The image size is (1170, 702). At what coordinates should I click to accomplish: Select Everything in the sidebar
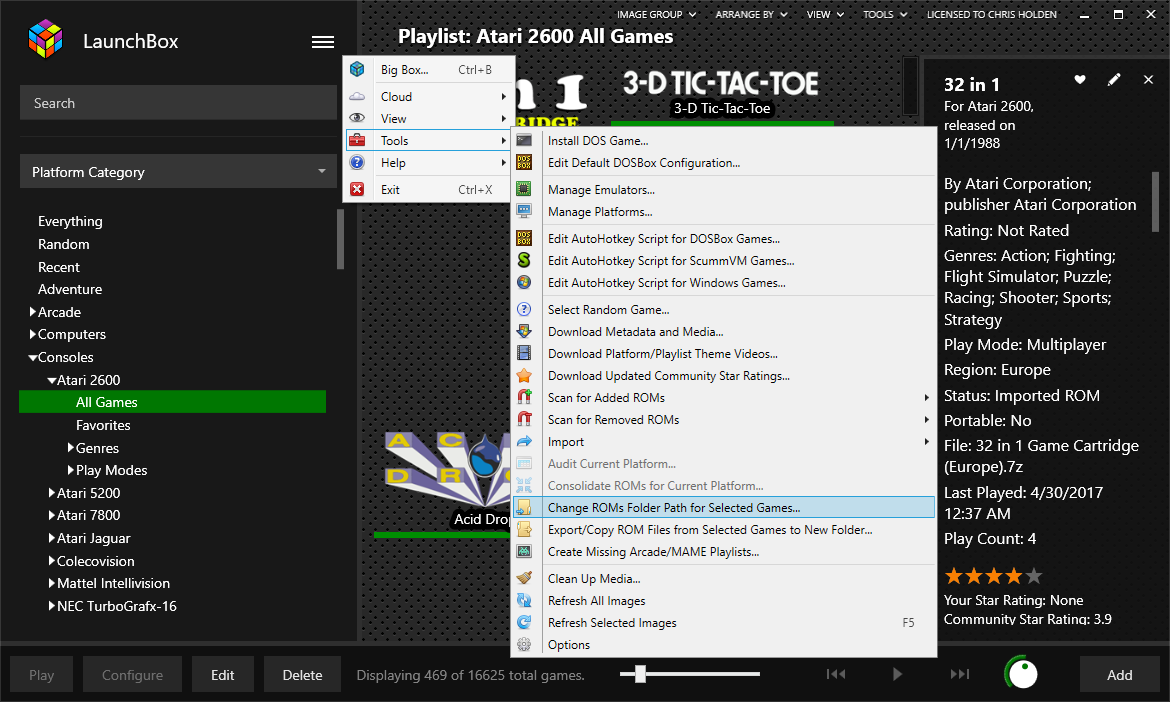(x=70, y=222)
